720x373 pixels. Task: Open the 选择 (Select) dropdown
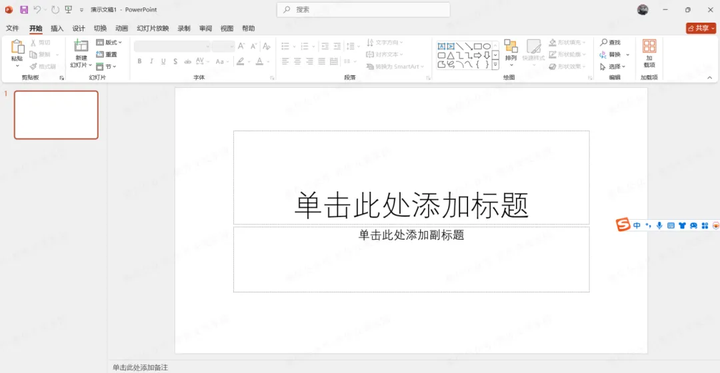[x=613, y=67]
